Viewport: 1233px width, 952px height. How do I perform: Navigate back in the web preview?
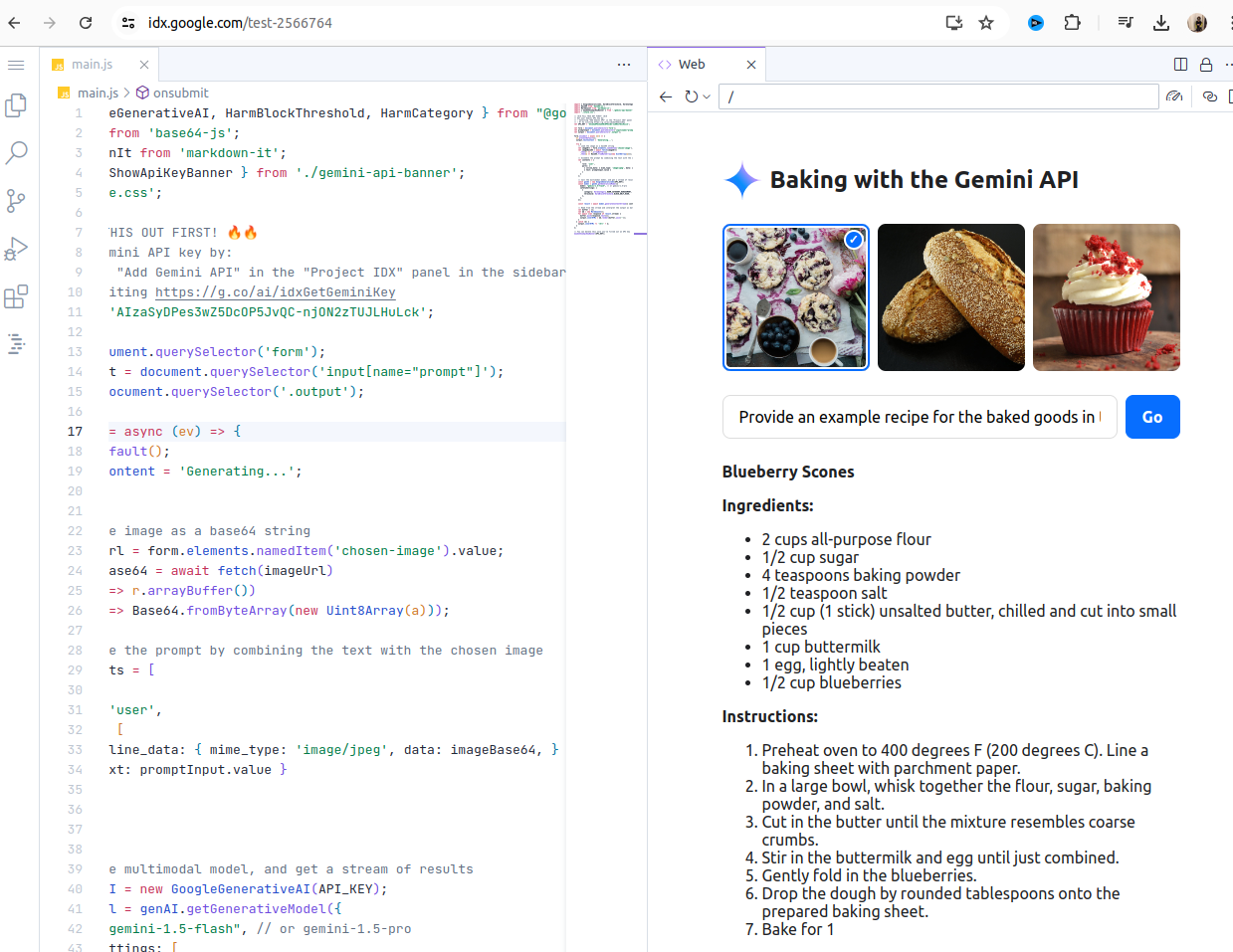[x=665, y=96]
